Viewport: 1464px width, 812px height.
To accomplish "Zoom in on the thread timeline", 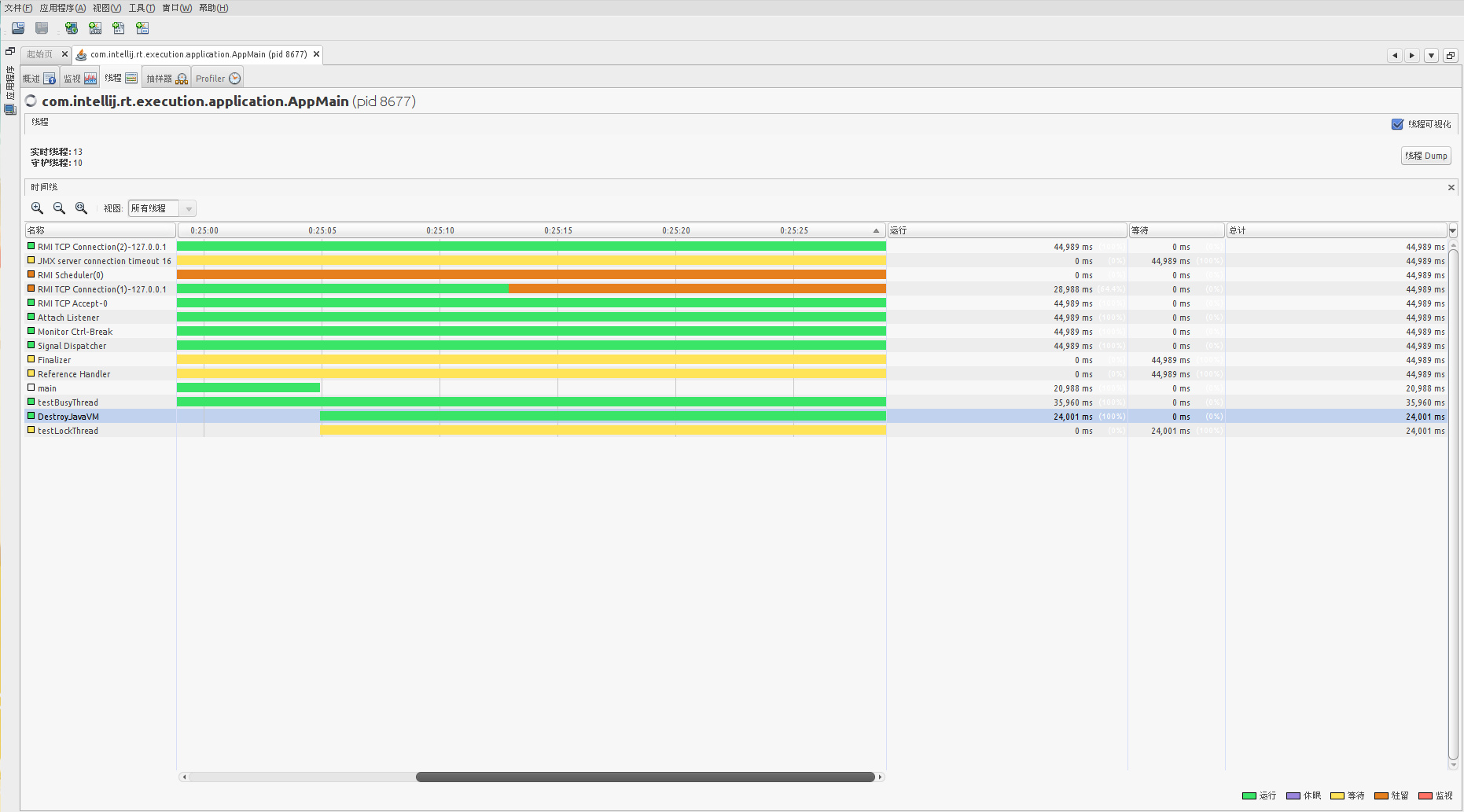I will pos(37,208).
